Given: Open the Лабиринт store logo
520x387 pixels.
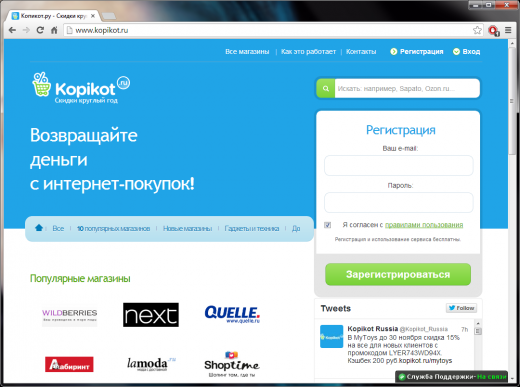Looking at the screenshot, I should 69,364.
